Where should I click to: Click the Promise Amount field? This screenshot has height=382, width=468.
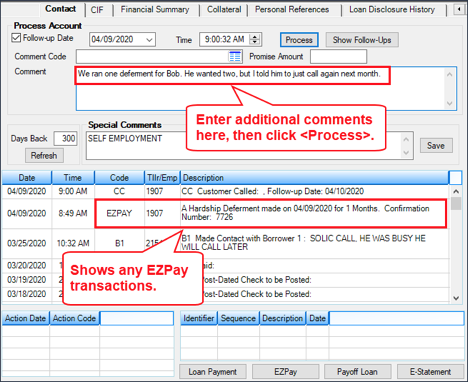pos(338,57)
